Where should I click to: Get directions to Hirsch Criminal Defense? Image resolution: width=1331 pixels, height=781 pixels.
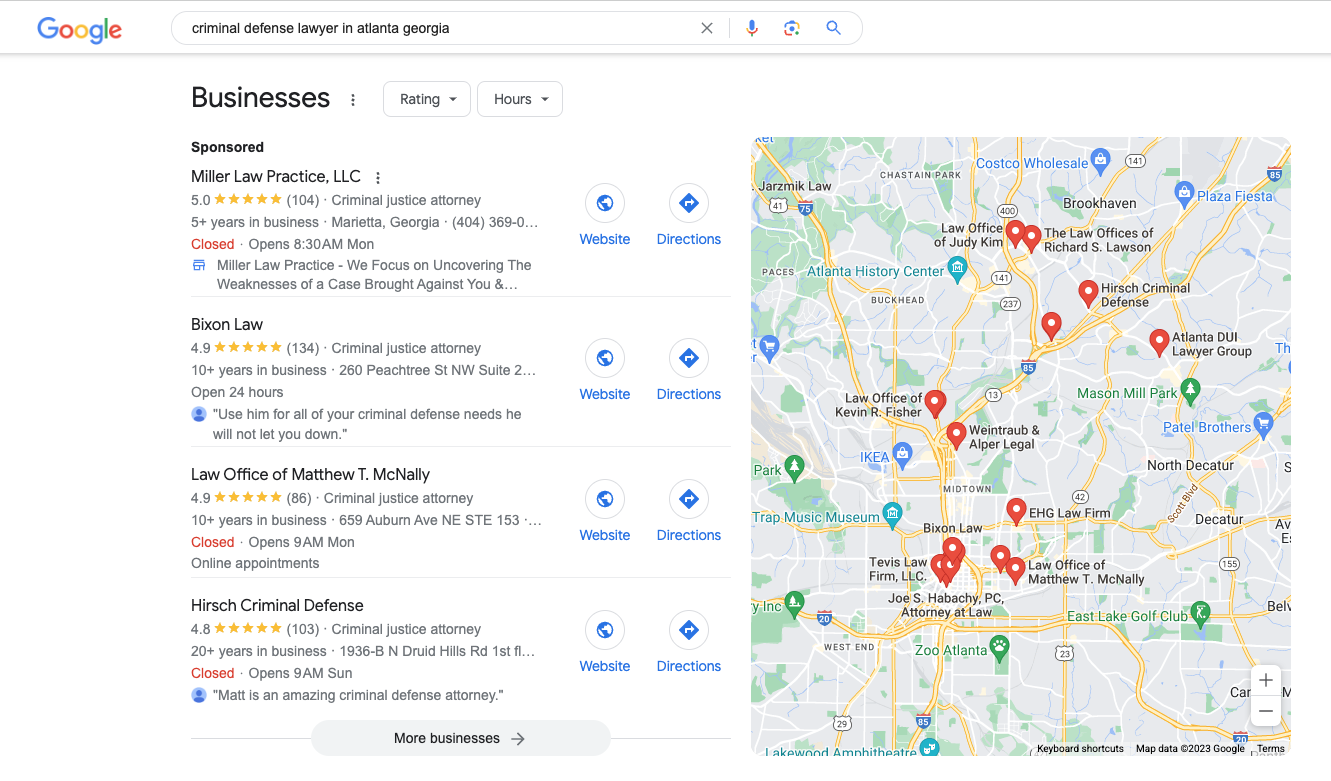689,630
